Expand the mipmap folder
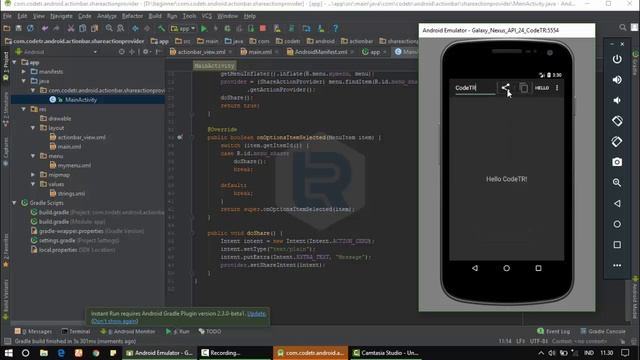Screen dimensions: 640x360 [33, 175]
